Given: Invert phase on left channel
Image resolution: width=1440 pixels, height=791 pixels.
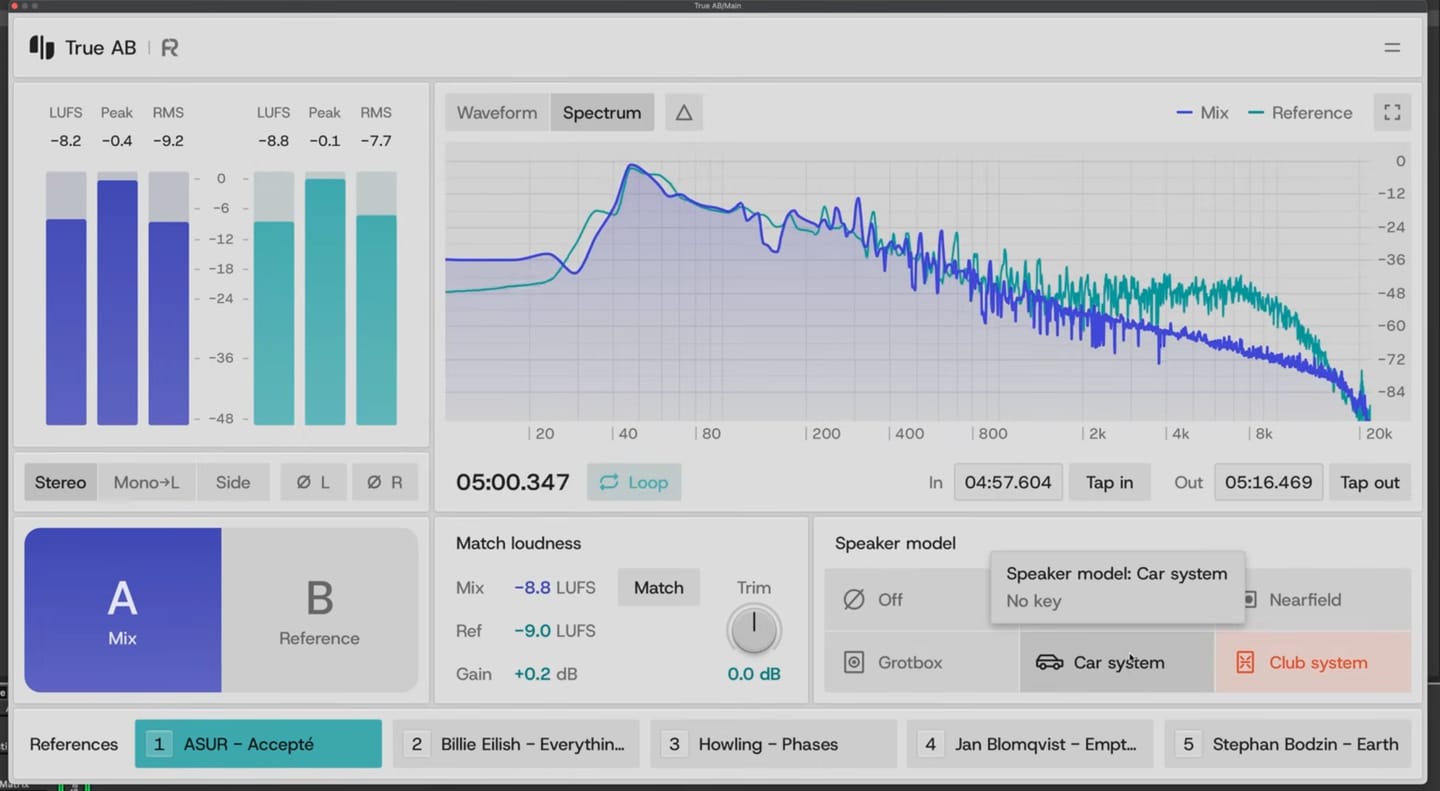Looking at the screenshot, I should click(x=313, y=482).
